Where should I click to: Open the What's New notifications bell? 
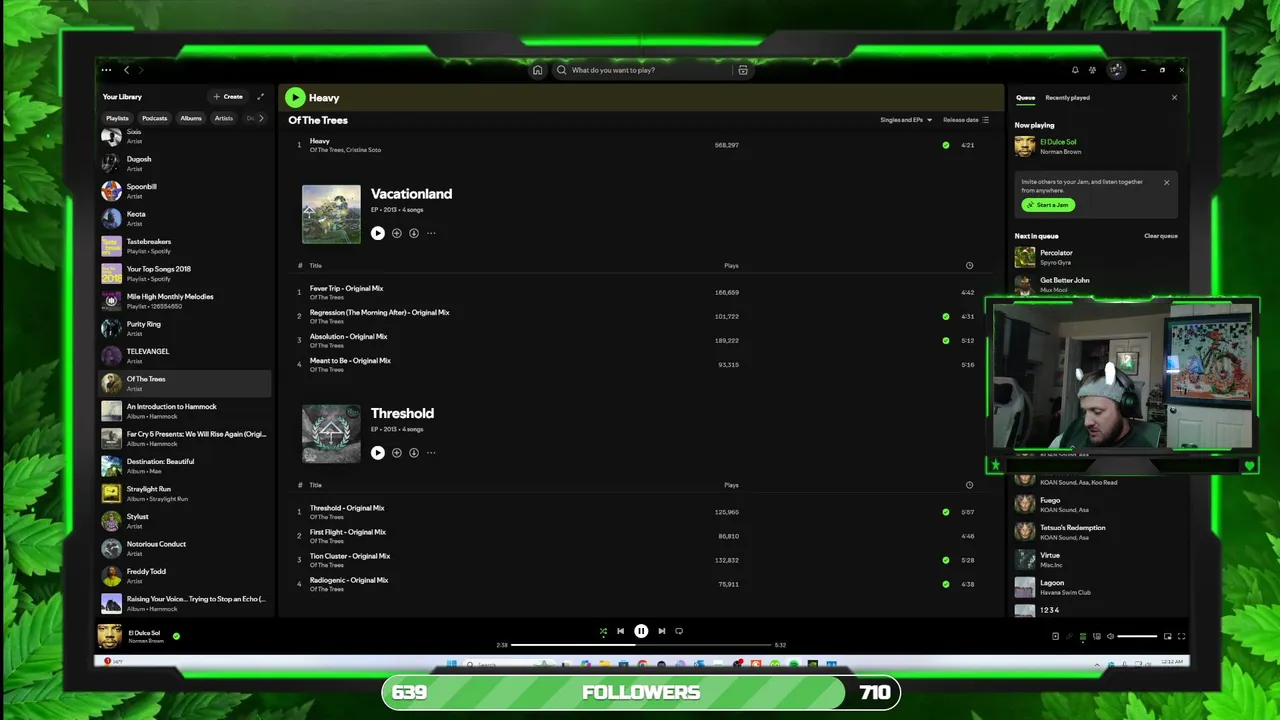[1075, 70]
